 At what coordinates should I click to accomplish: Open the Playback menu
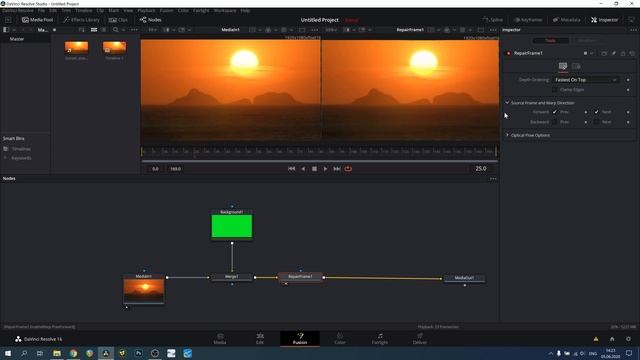146,10
